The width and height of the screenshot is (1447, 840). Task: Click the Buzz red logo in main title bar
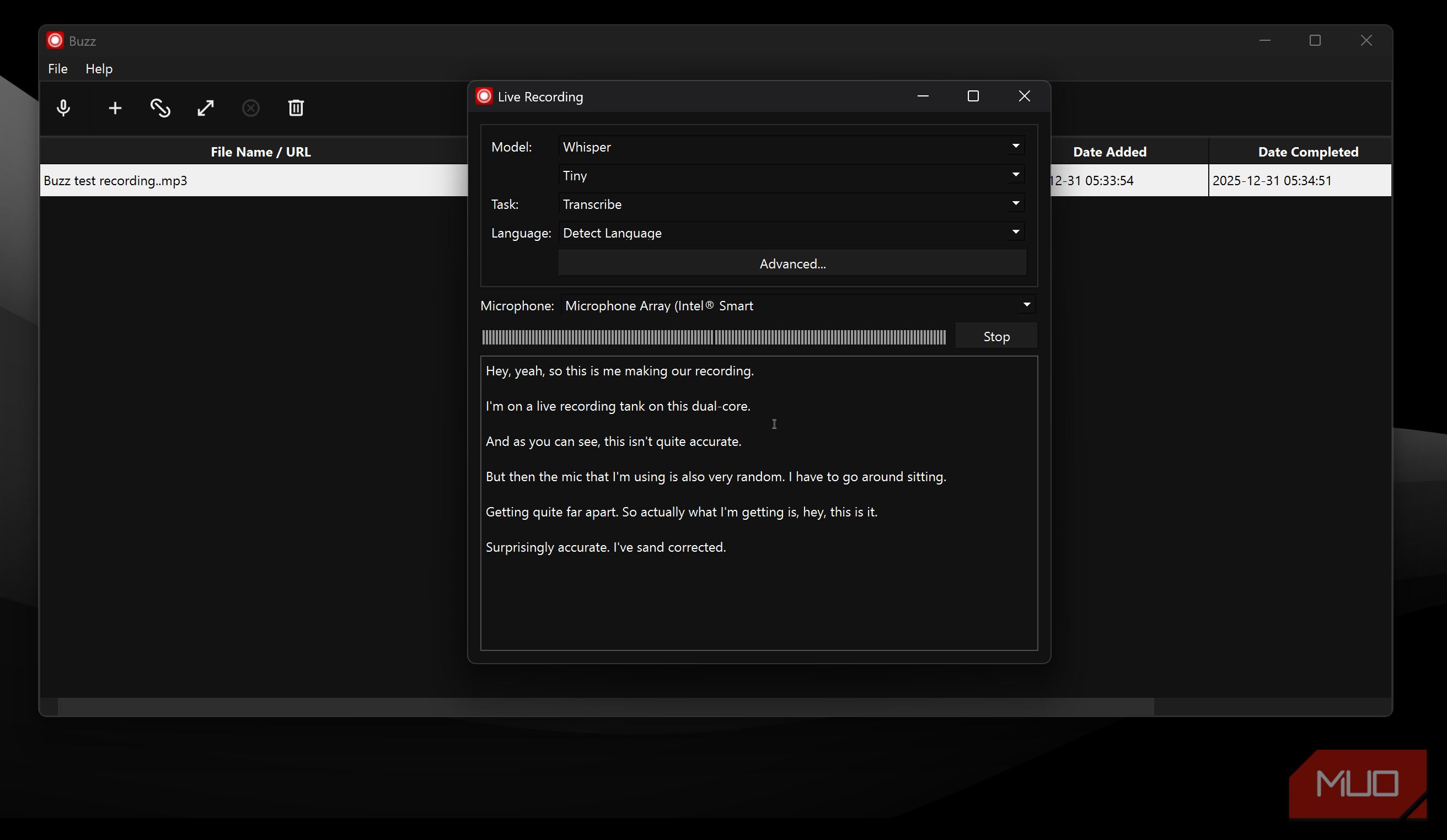point(55,40)
